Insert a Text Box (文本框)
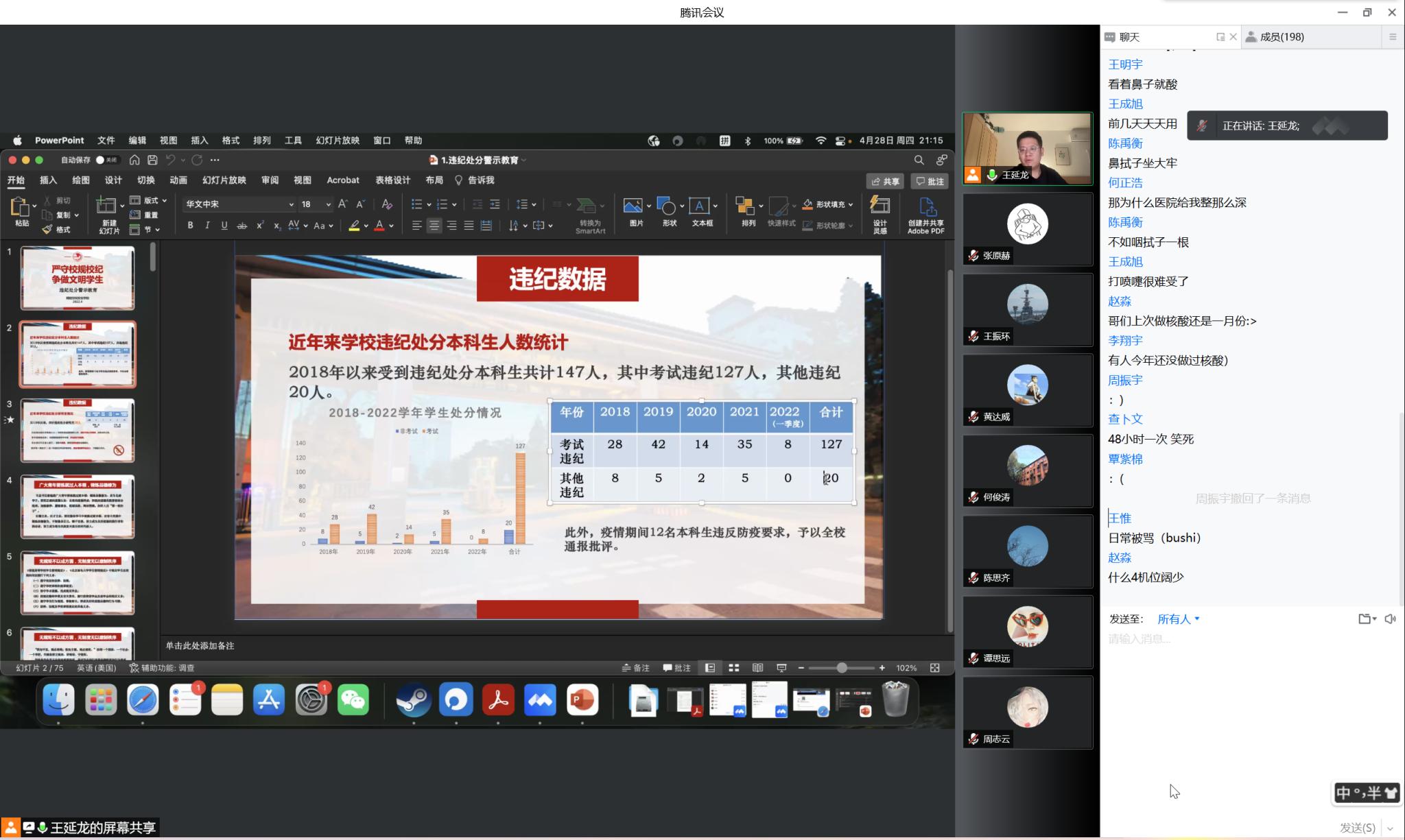Image resolution: width=1405 pixels, height=840 pixels. coord(702,212)
